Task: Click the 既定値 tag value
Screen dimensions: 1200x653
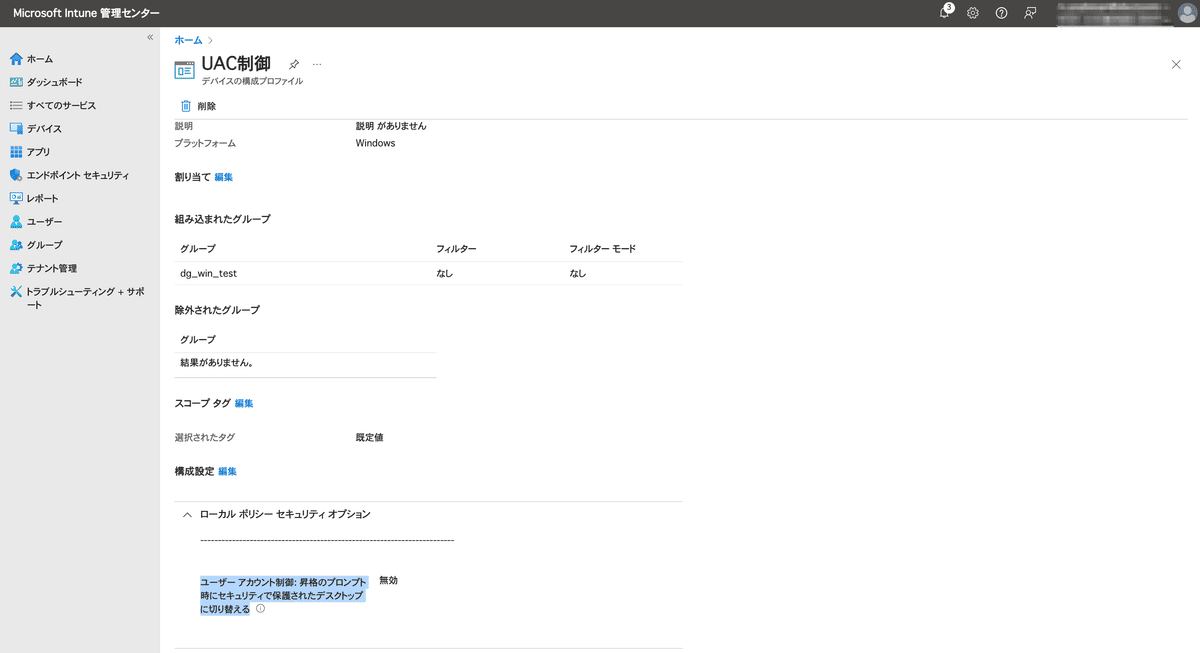Action: (370, 437)
